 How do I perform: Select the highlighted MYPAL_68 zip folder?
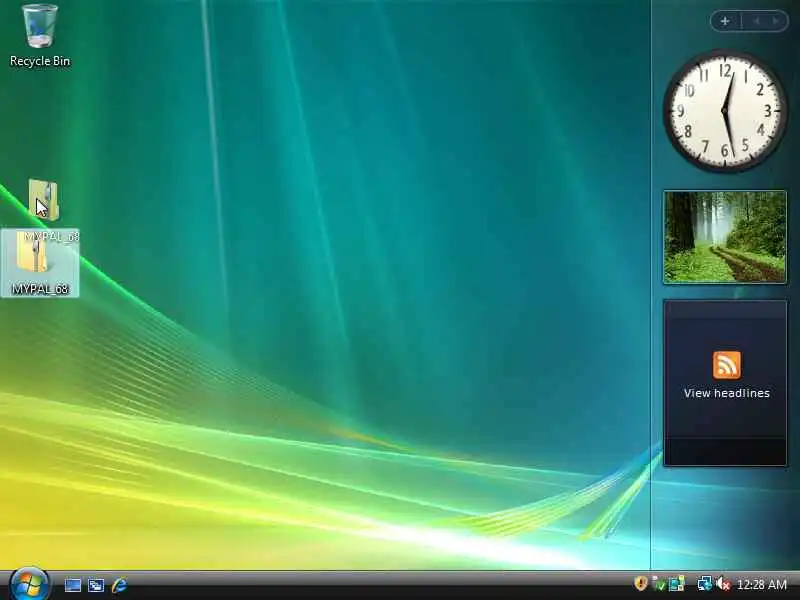pos(40,263)
